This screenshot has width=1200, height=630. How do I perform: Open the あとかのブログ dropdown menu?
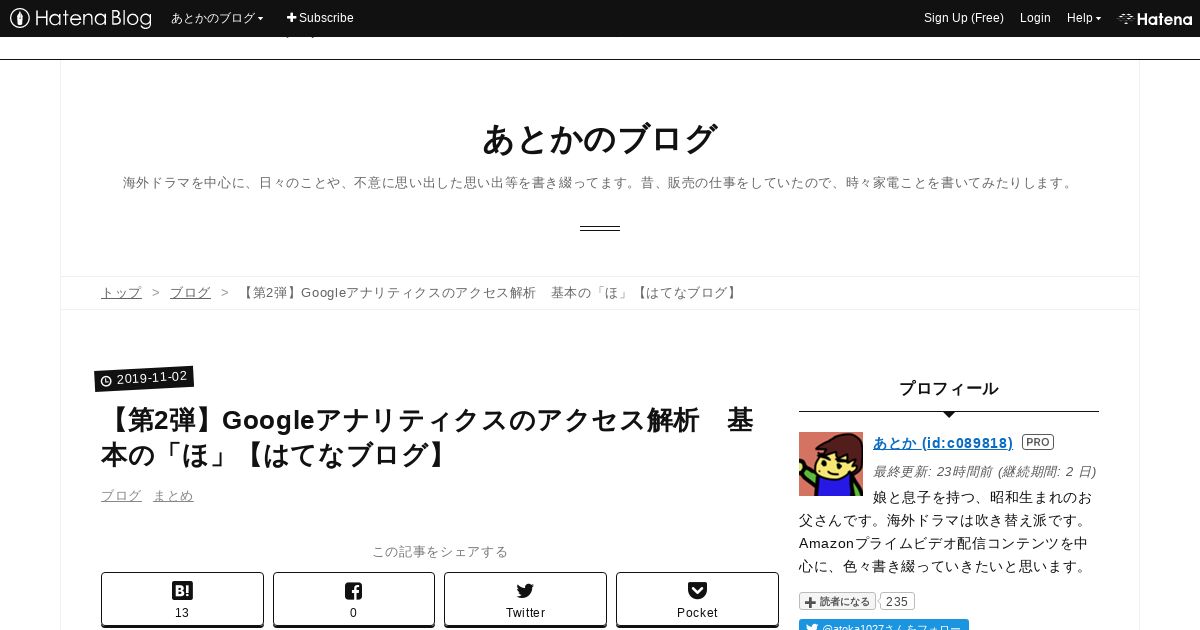[217, 18]
